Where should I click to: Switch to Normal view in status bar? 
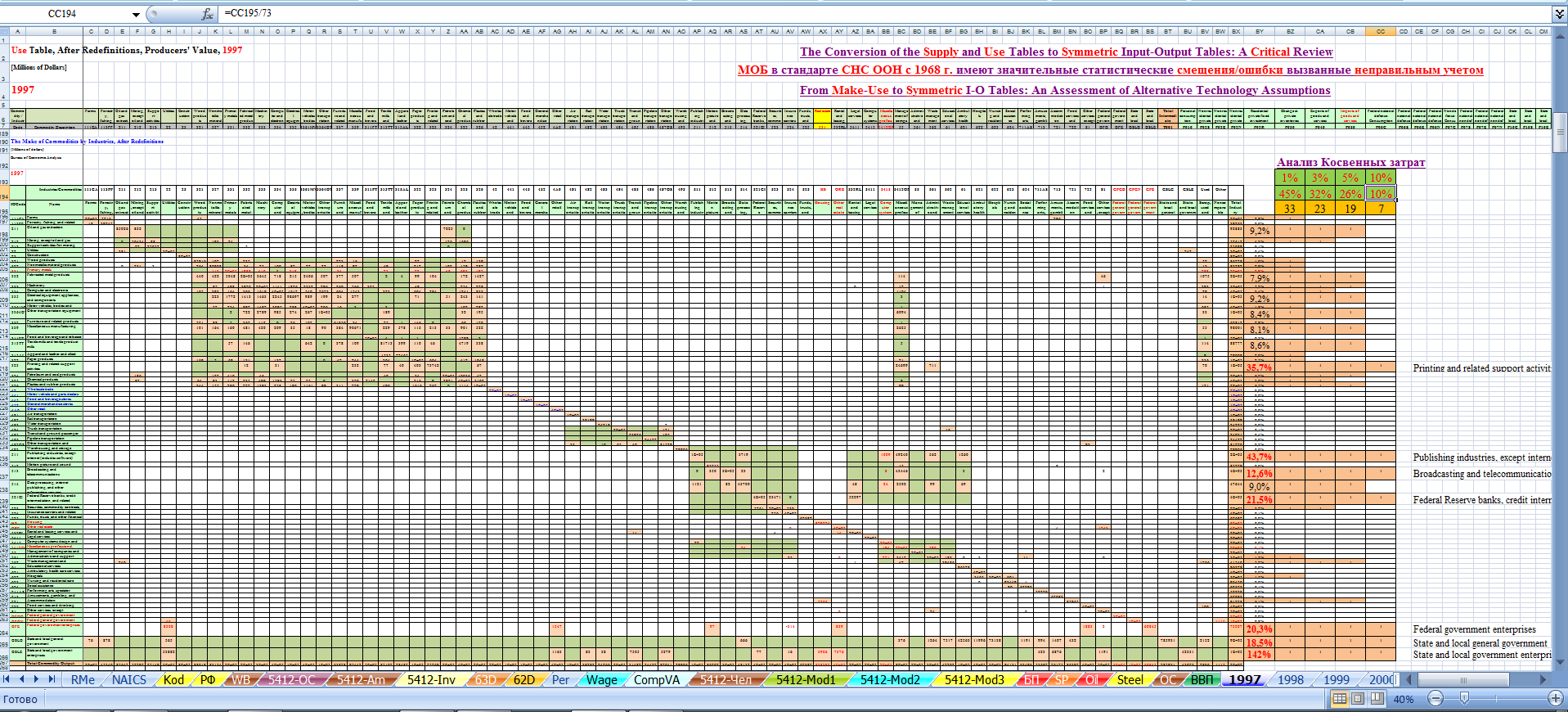point(1339,699)
